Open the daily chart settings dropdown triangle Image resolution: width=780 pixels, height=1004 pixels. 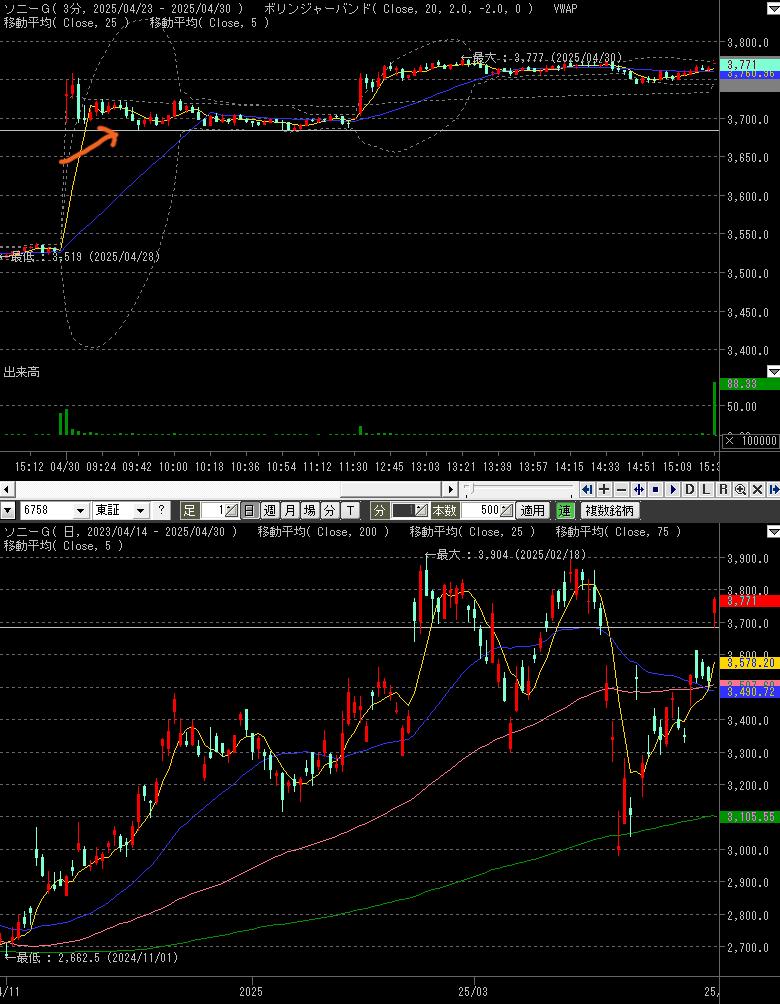click(x=773, y=531)
